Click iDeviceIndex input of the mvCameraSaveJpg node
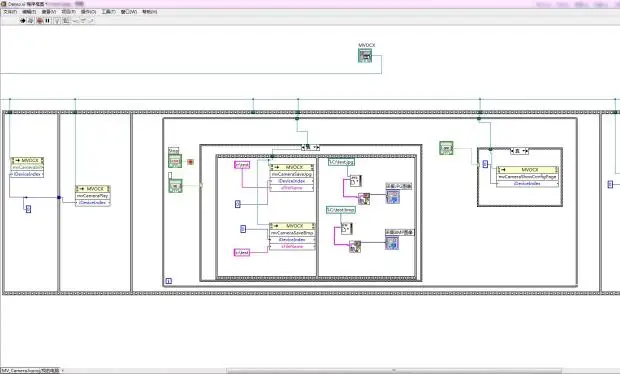 [292, 181]
